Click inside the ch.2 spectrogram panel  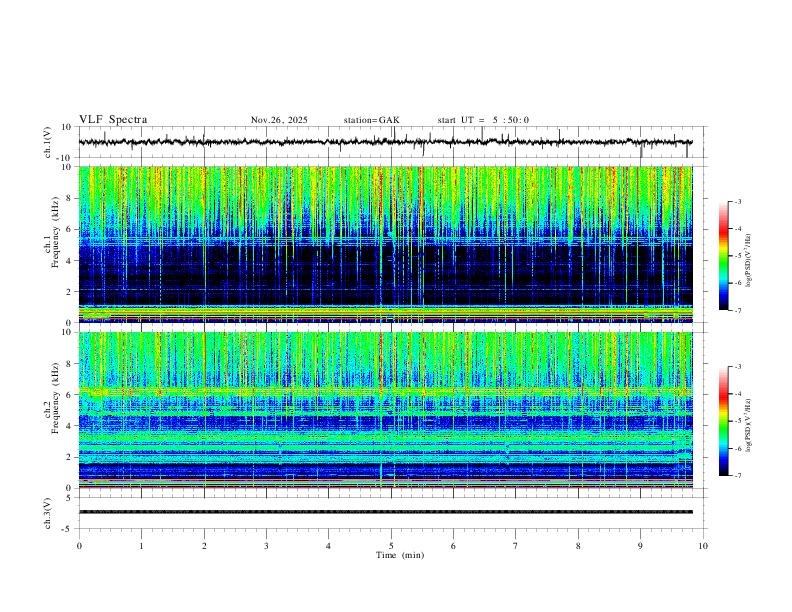(x=385, y=410)
